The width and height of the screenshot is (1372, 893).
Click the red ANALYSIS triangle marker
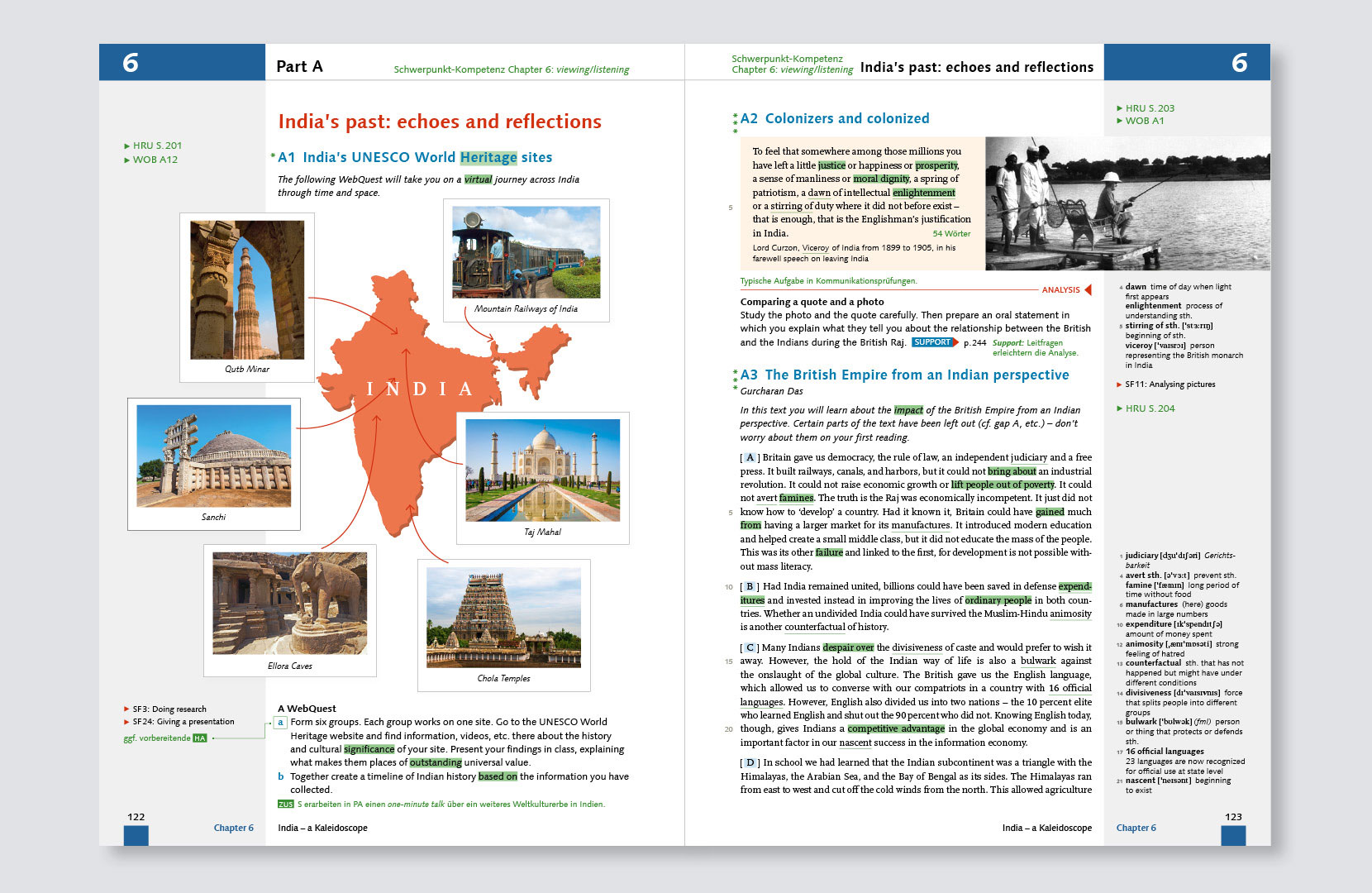(1088, 289)
